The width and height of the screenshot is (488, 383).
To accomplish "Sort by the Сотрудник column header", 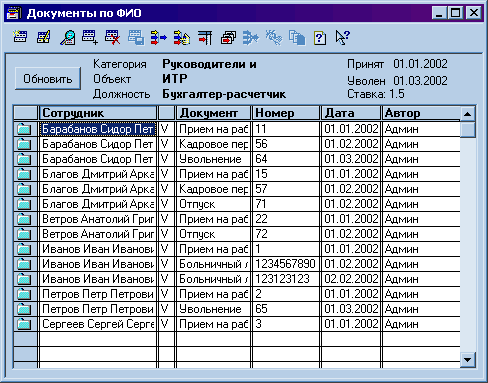I will pyautogui.click(x=98, y=113).
